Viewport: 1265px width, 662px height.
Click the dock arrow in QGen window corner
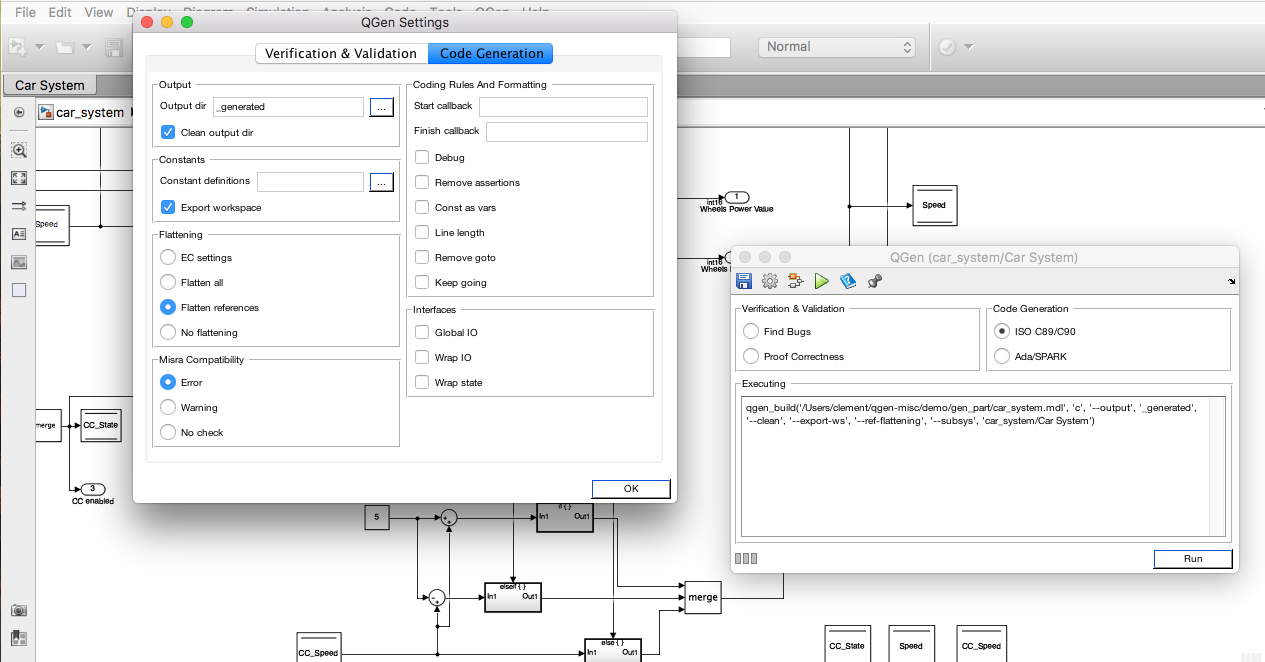[x=1231, y=282]
